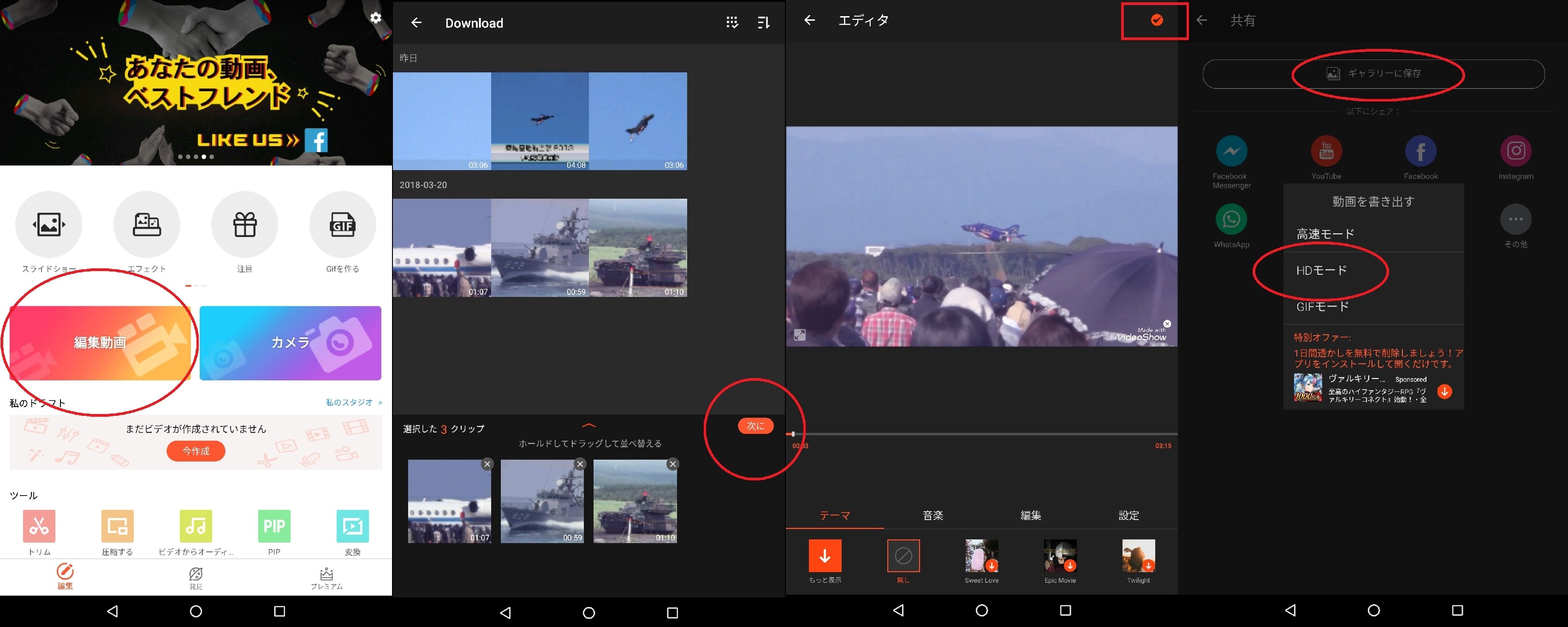Viewport: 1568px width, 627px height.
Task: Switch to the 音楽 tab
Action: 932,515
